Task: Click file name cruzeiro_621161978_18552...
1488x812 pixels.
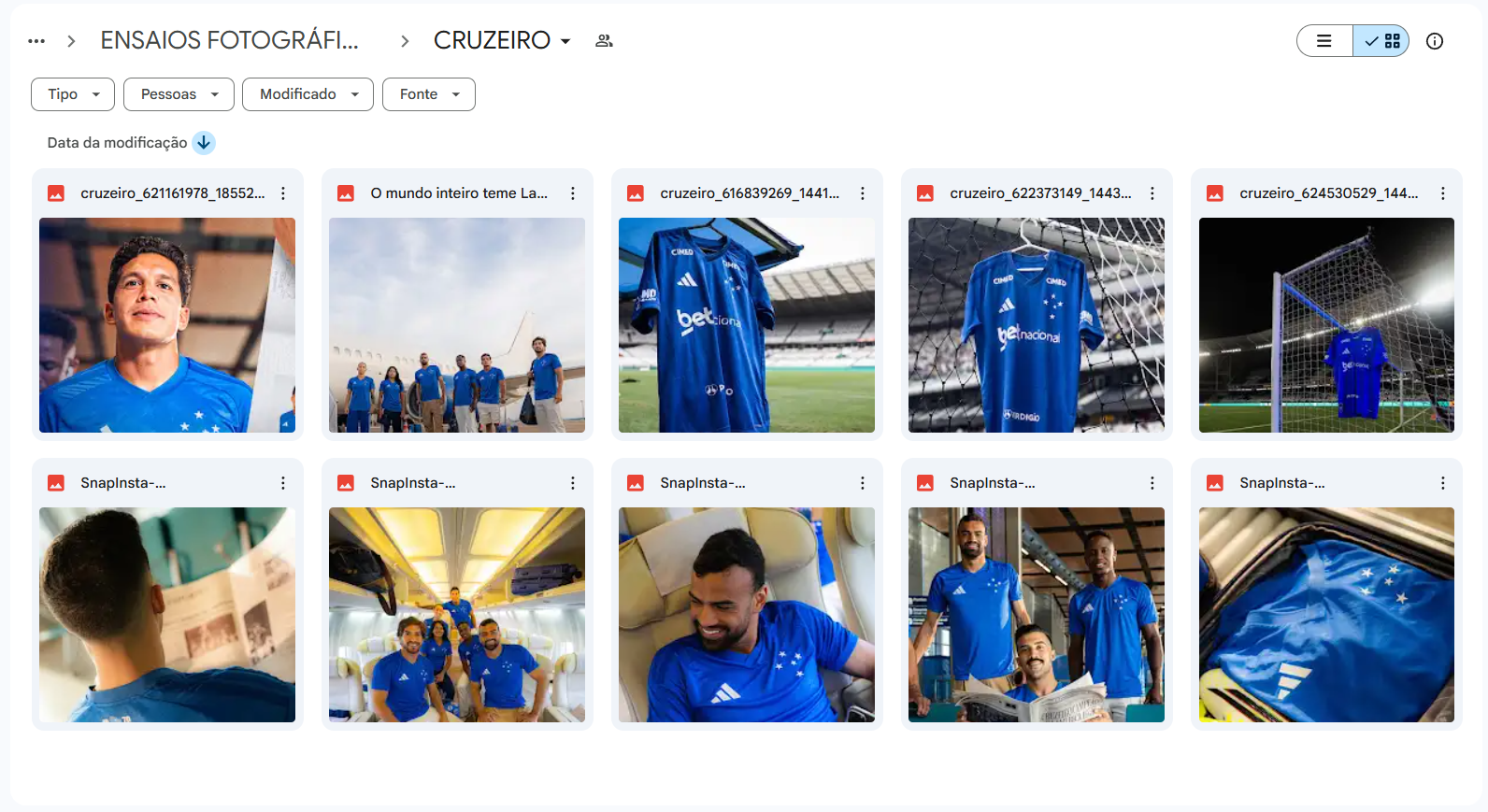Action: coord(173,193)
